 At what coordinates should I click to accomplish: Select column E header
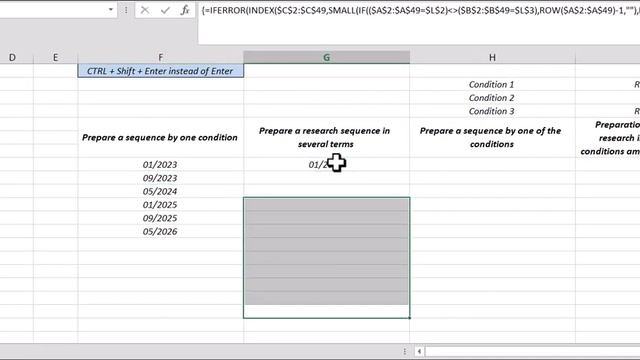56,58
